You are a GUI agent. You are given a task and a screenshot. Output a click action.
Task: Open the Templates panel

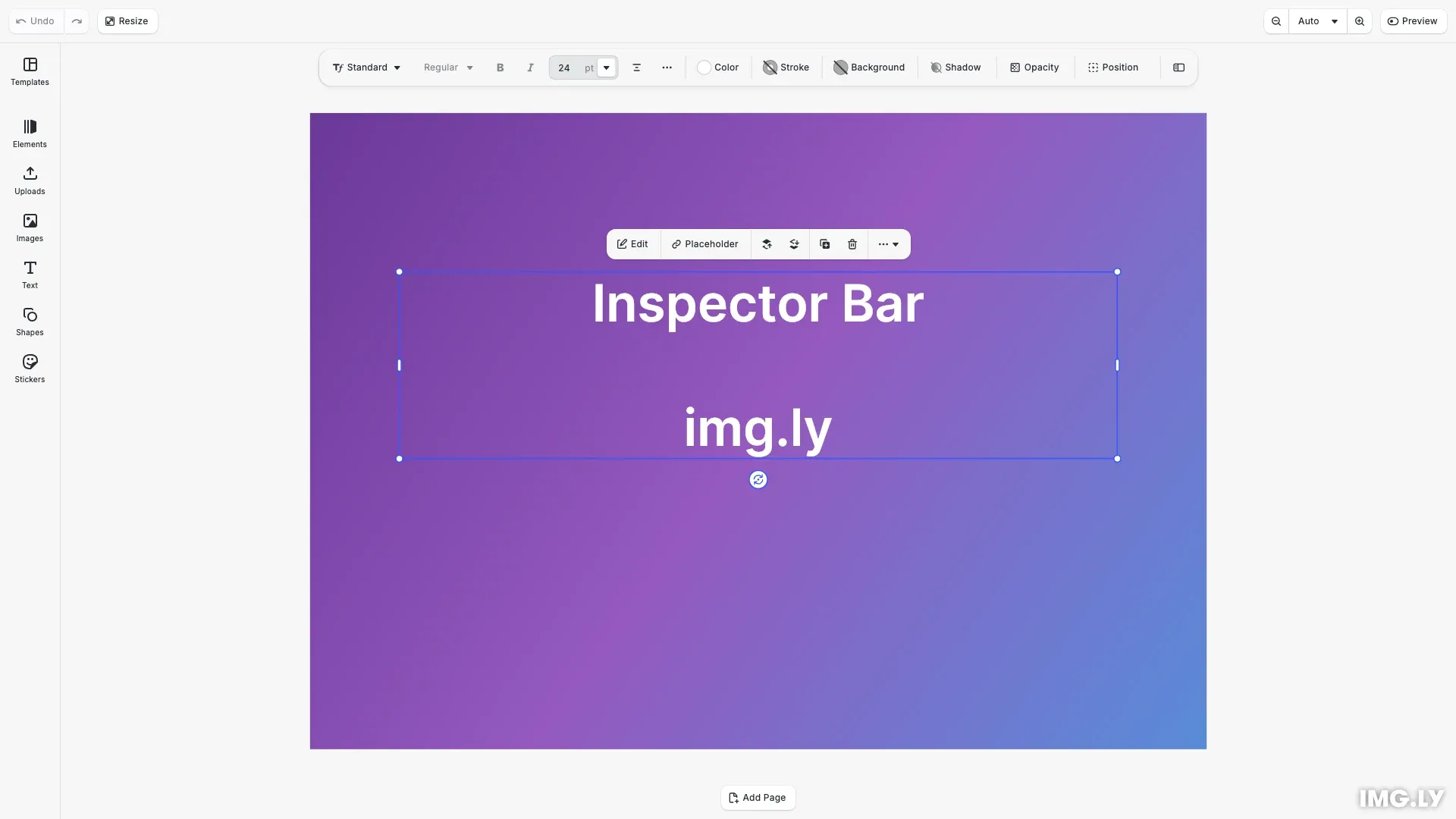point(30,72)
